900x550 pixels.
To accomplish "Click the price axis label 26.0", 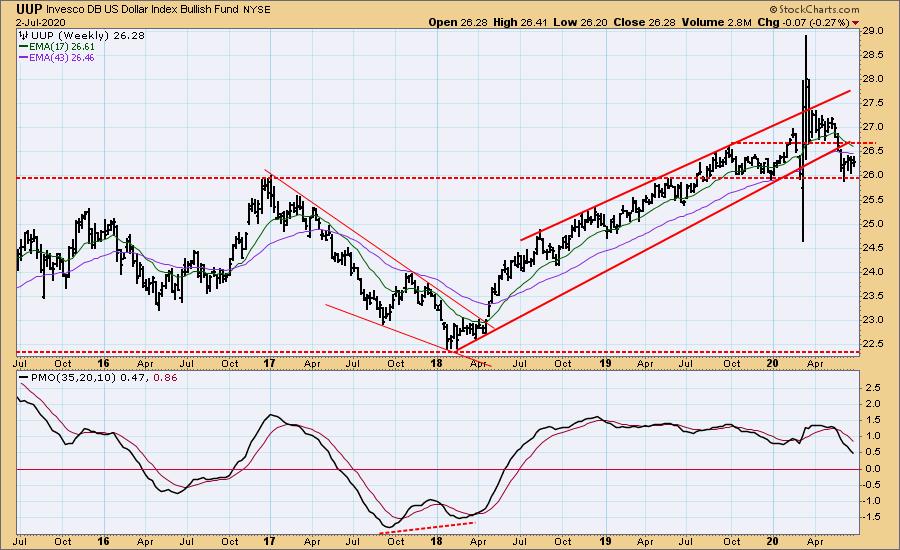I will click(872, 175).
